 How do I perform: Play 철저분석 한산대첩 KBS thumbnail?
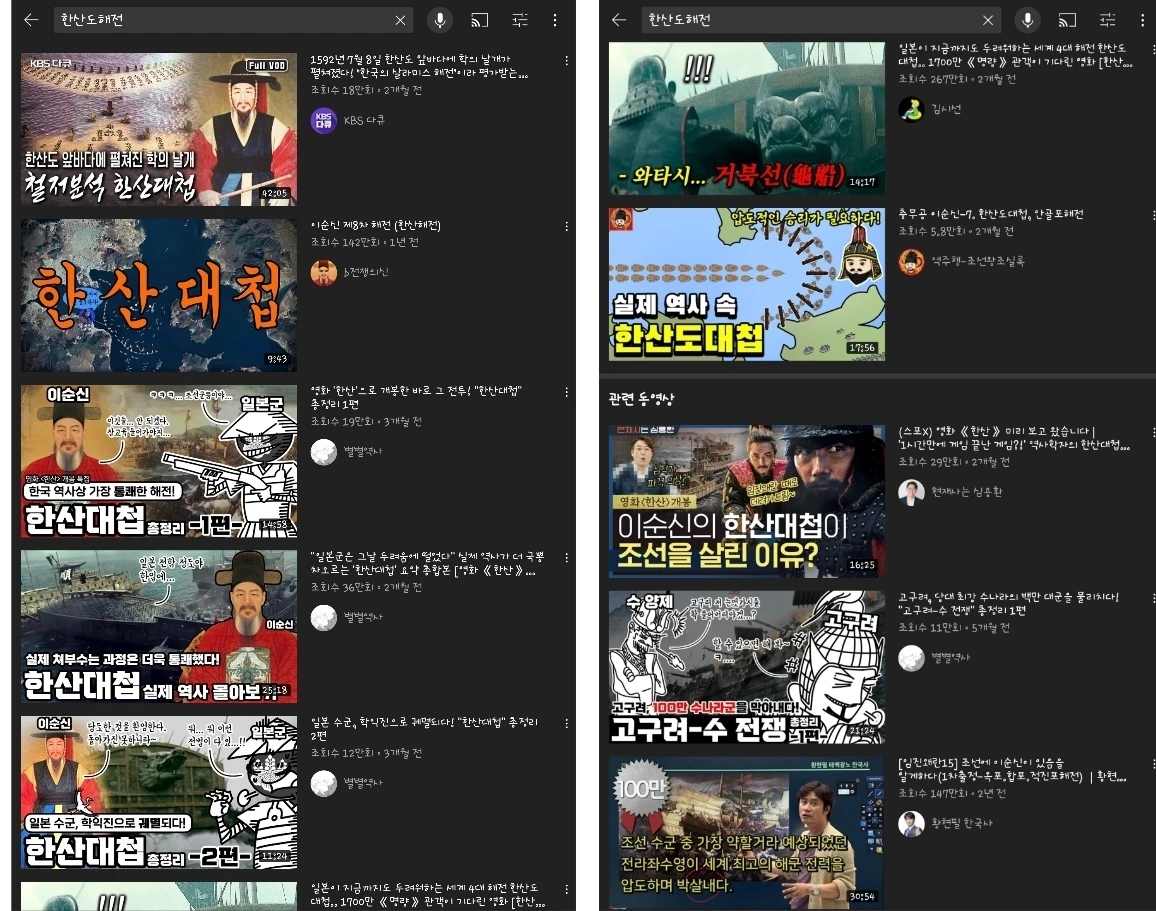coord(159,129)
